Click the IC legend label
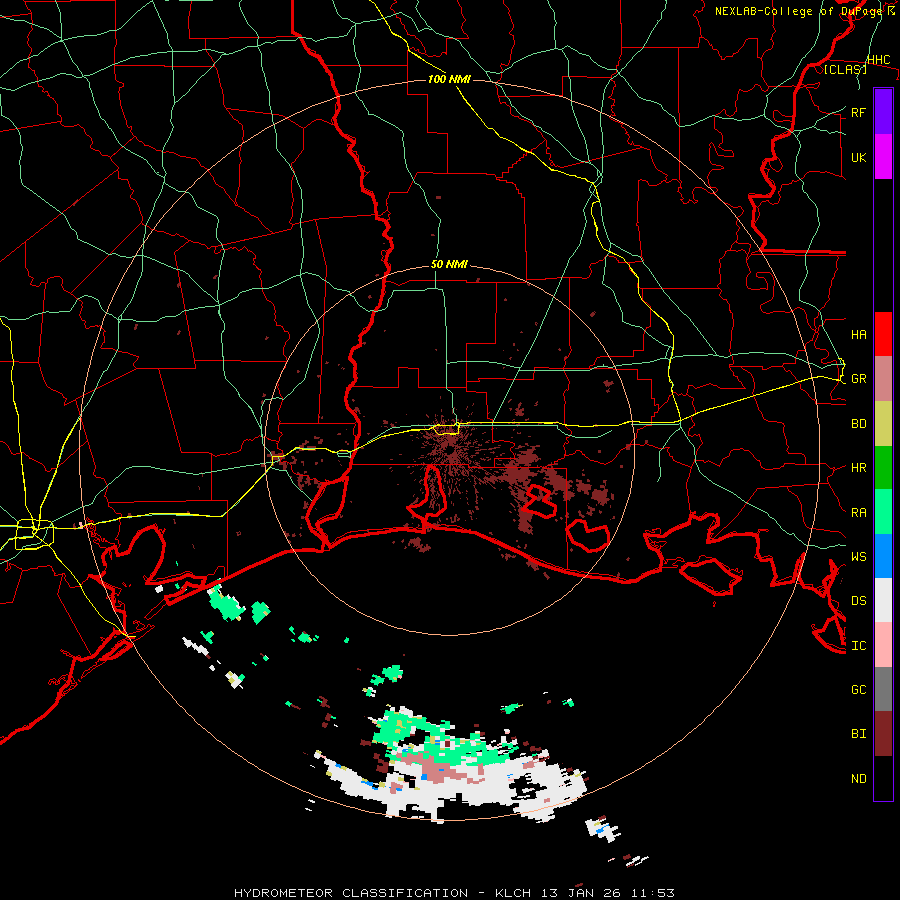 pos(858,646)
